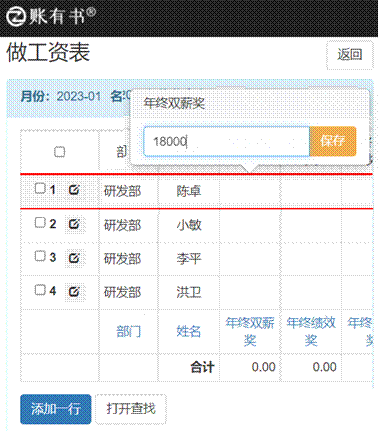Click the 返回 button
The image size is (378, 432).
tap(350, 55)
